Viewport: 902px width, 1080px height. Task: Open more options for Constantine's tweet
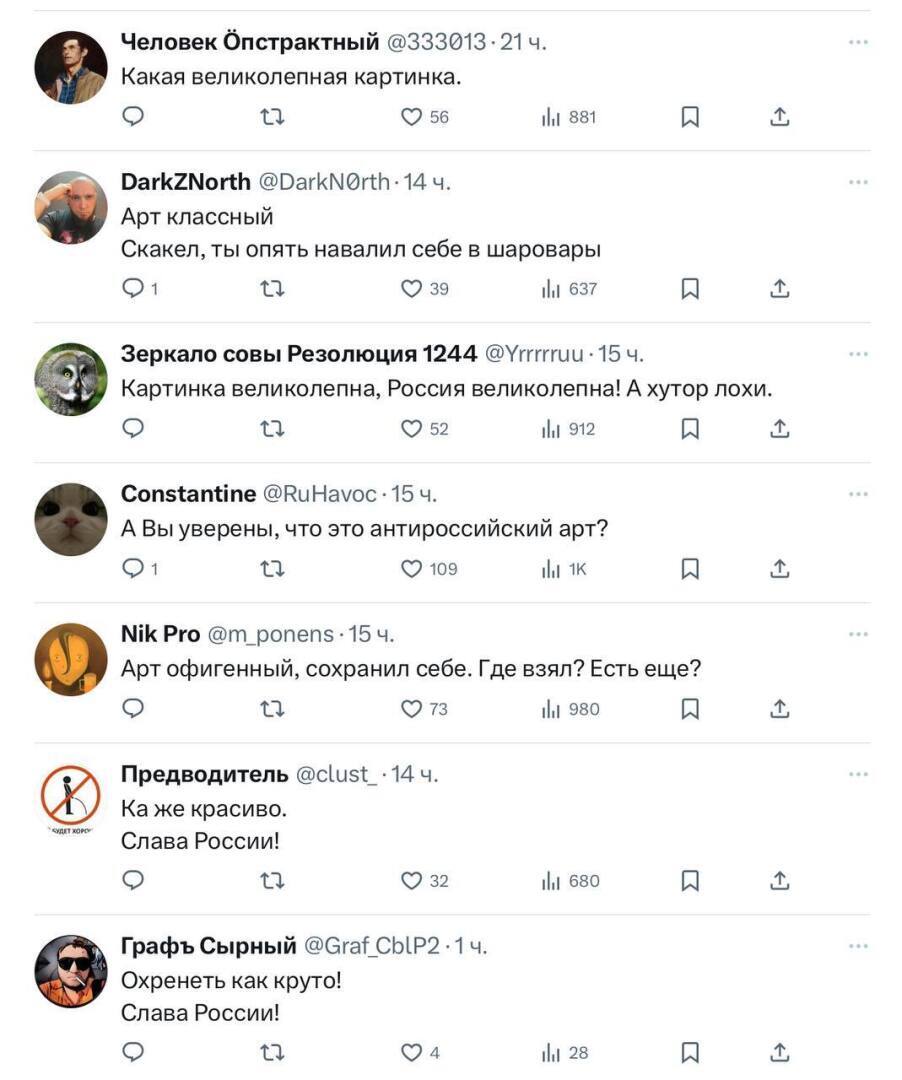[857, 494]
